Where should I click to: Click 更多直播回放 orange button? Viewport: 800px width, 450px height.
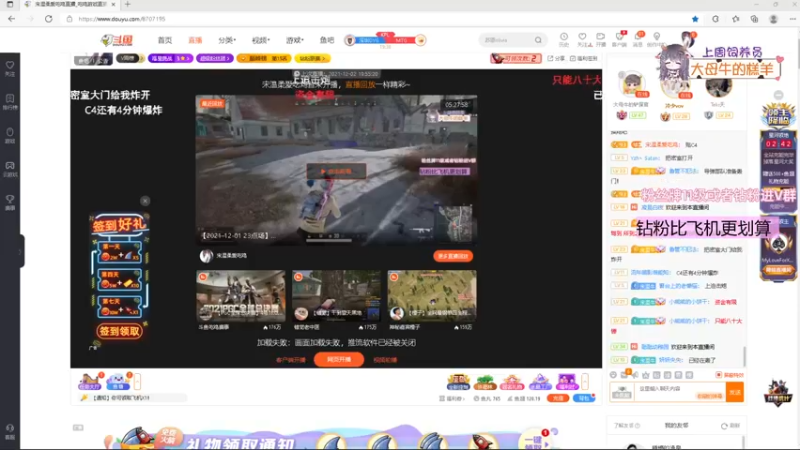pos(453,256)
